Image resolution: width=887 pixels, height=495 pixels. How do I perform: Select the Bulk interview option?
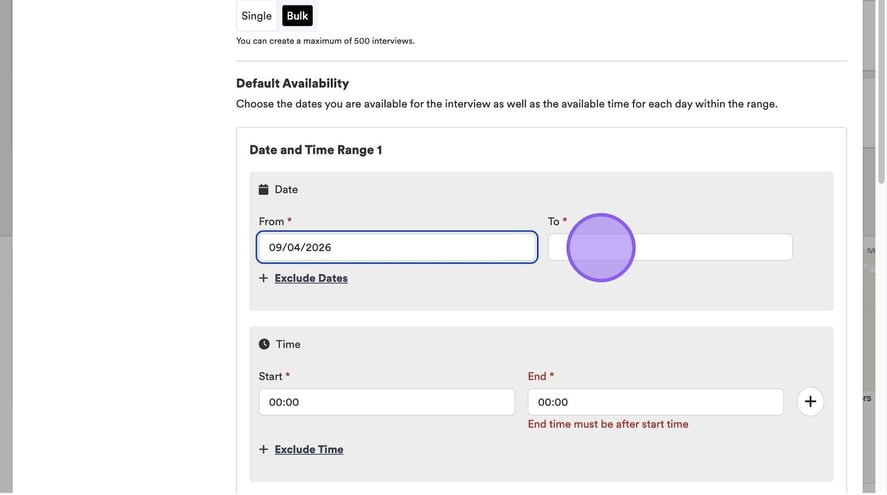[297, 16]
